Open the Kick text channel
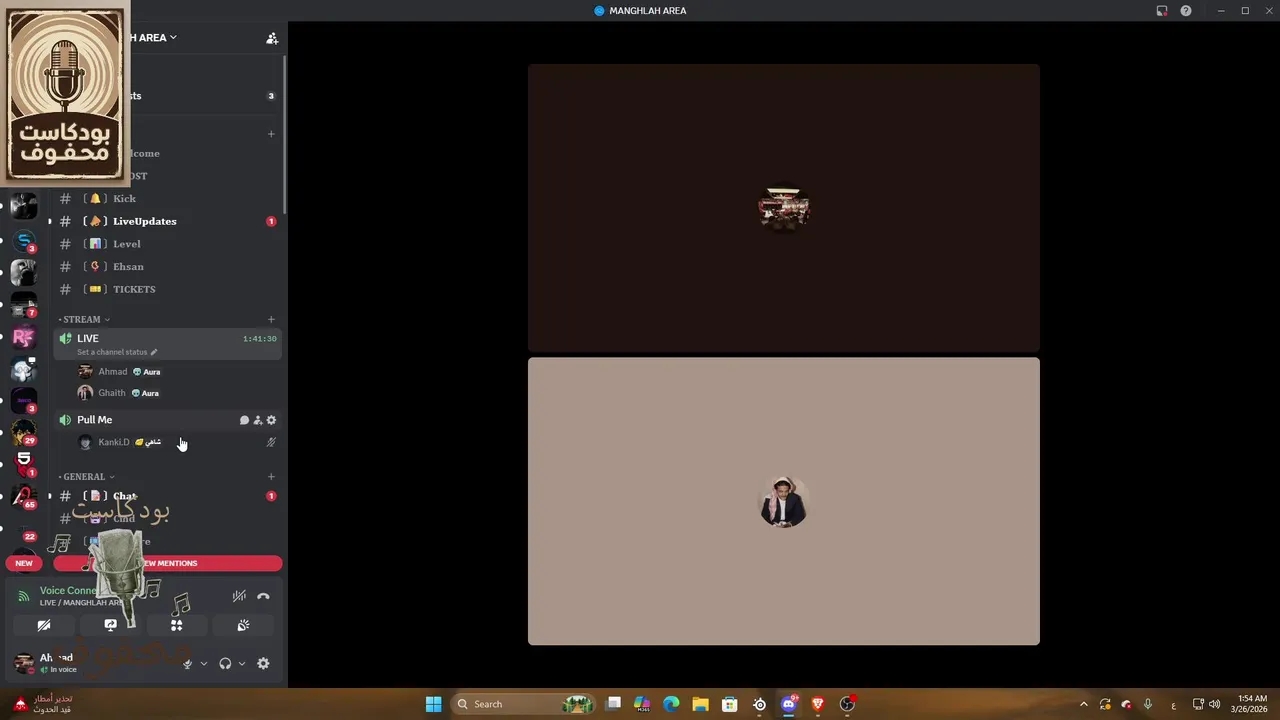Viewport: 1280px width, 720px height. [167, 198]
